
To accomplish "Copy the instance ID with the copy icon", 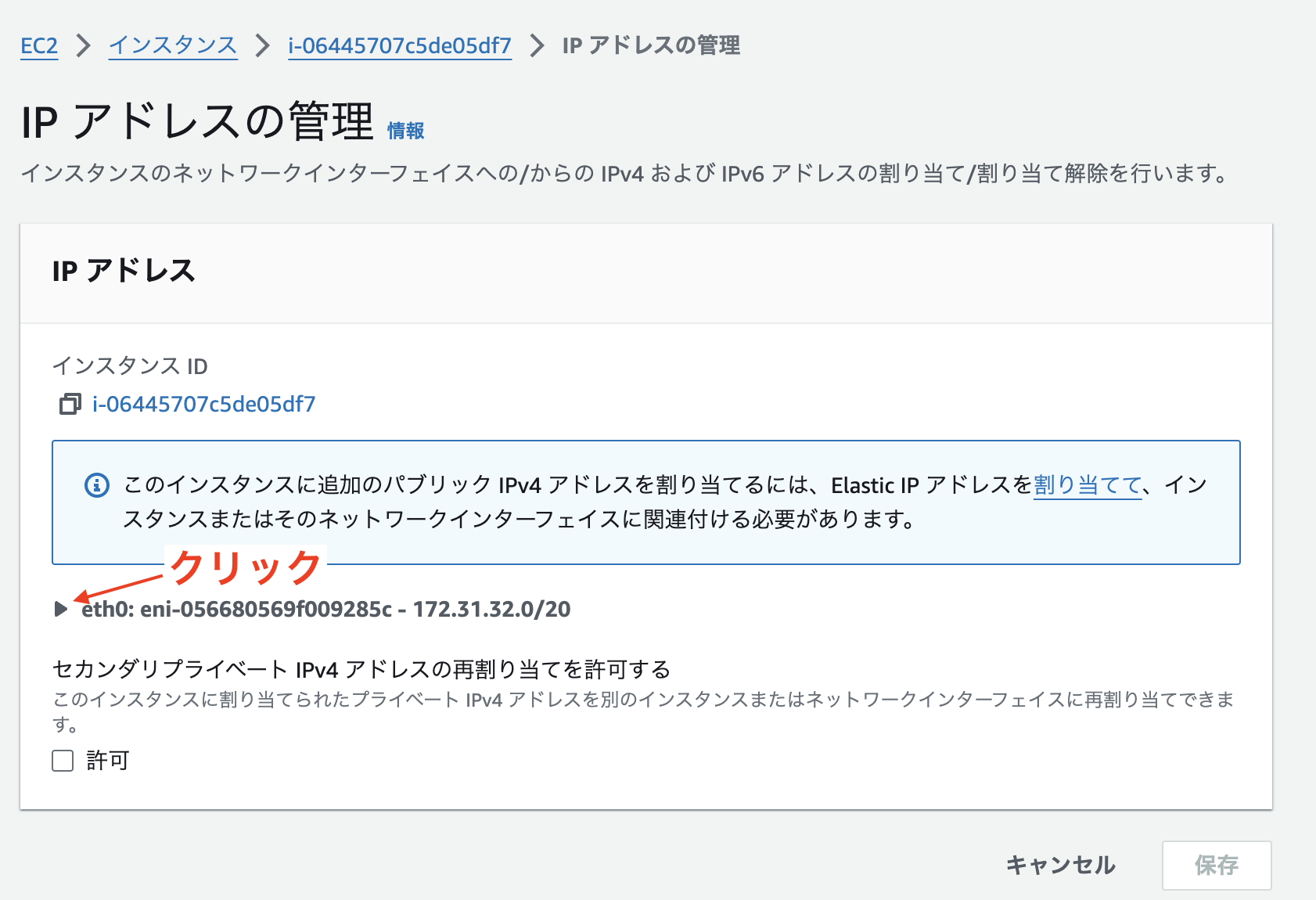I will pyautogui.click(x=69, y=405).
